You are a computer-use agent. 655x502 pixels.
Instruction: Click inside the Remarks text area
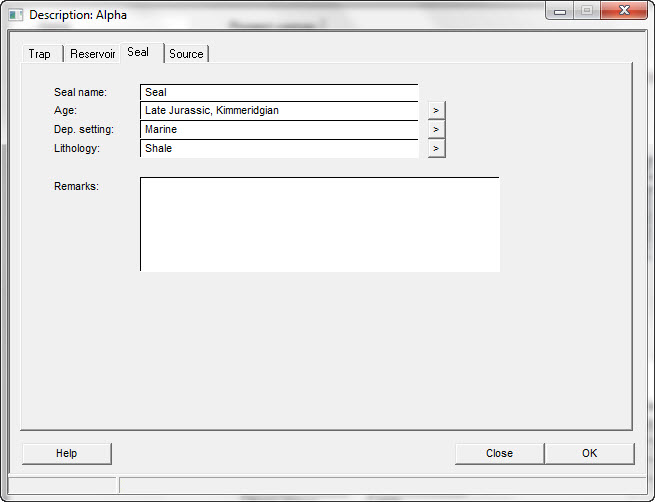coord(319,224)
